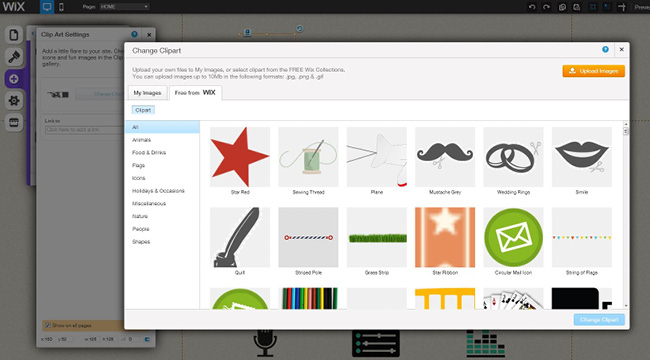Click the purple Add plus icon
The height and width of the screenshot is (360, 650).
[14, 79]
